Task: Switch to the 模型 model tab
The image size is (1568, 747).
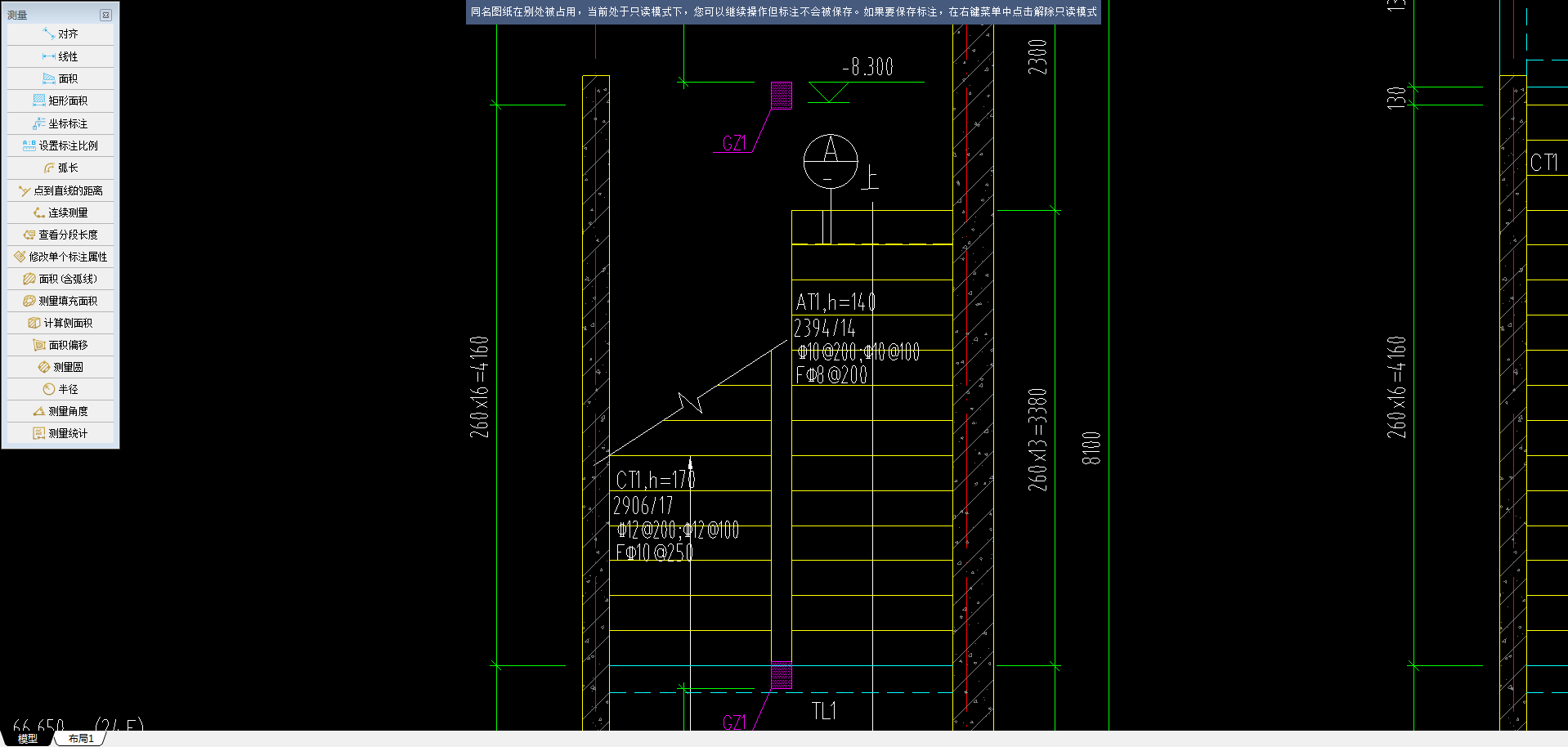Action: pos(28,739)
